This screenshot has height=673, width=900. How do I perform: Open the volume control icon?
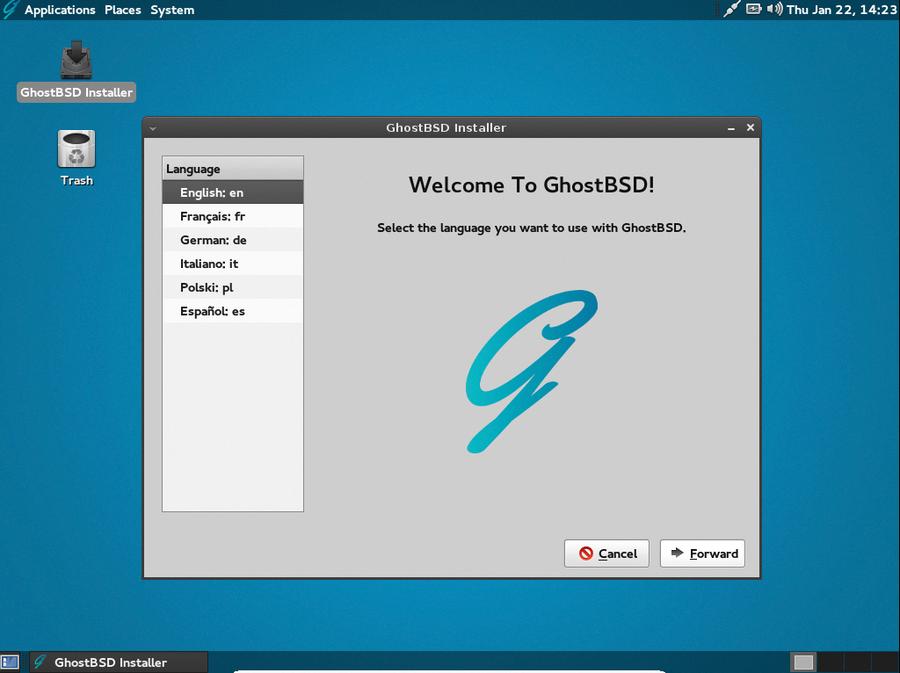[x=774, y=9]
